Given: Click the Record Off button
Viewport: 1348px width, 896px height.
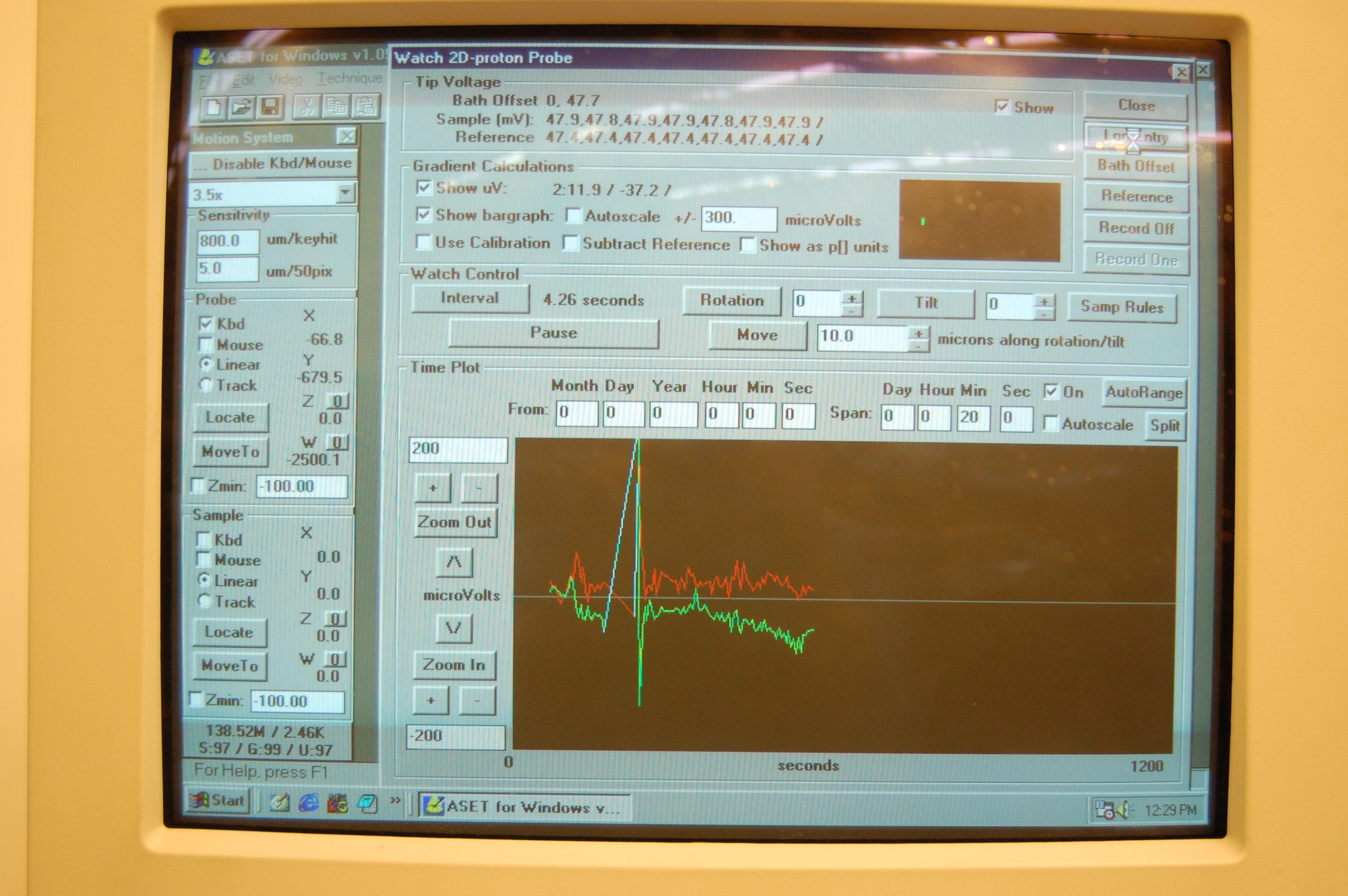Looking at the screenshot, I should 1136,228.
